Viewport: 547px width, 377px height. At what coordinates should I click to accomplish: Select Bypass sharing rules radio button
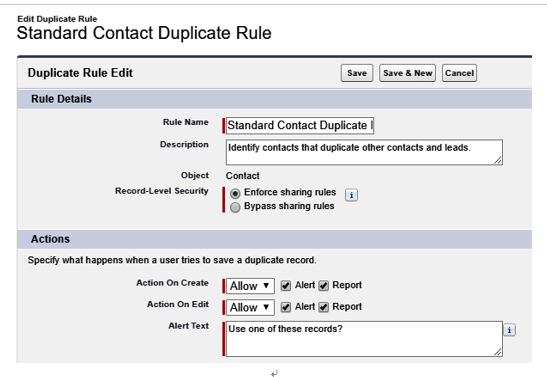(235, 207)
